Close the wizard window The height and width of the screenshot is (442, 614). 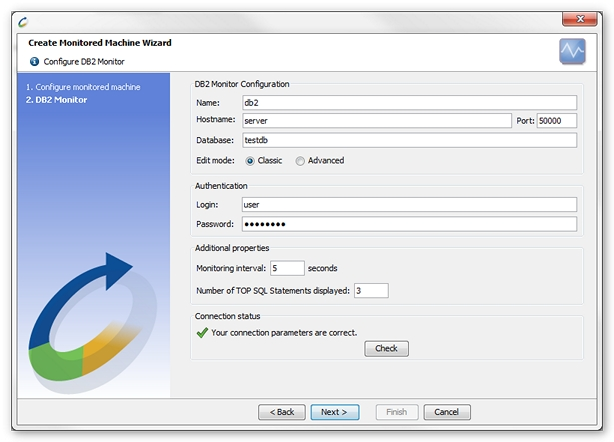[580, 19]
